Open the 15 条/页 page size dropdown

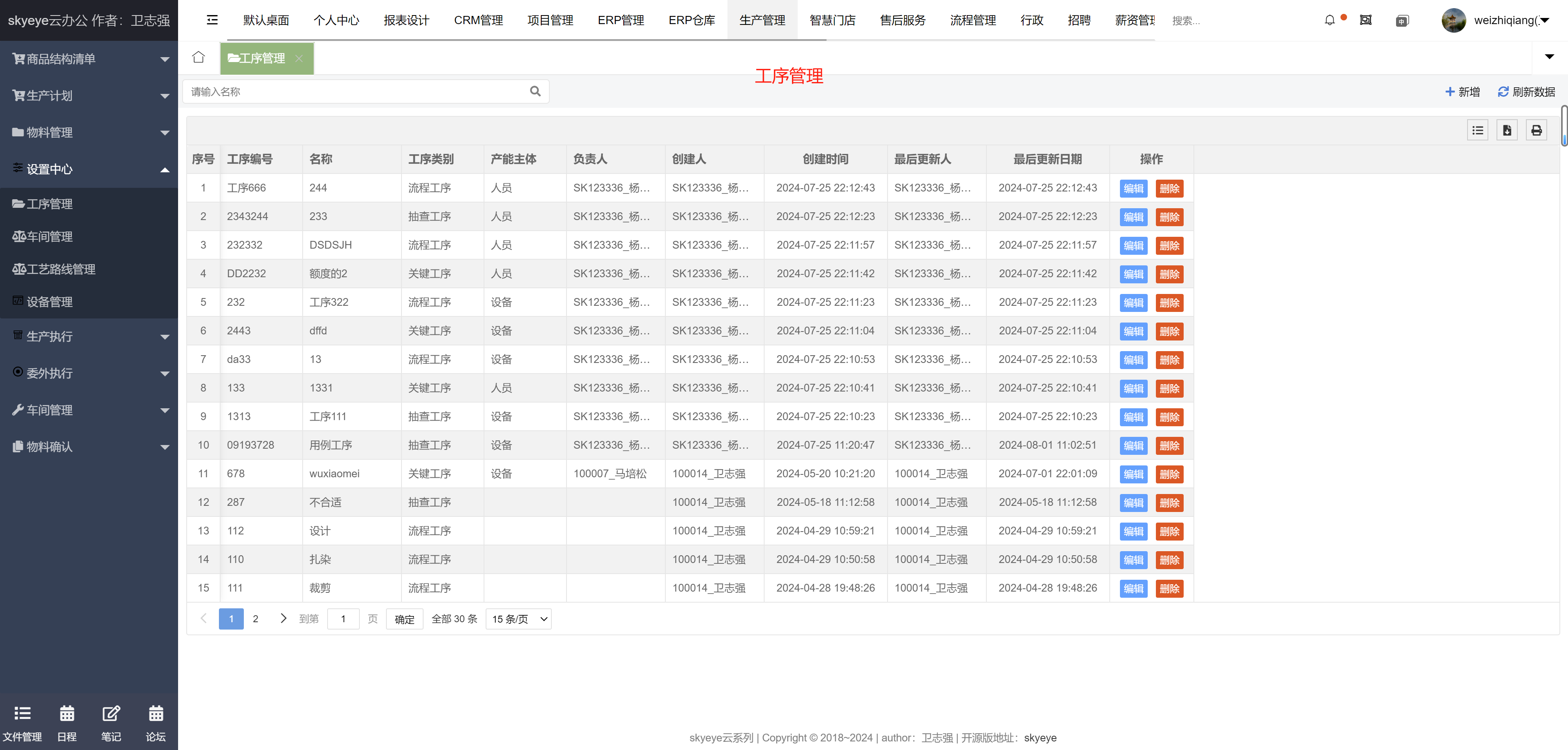519,619
